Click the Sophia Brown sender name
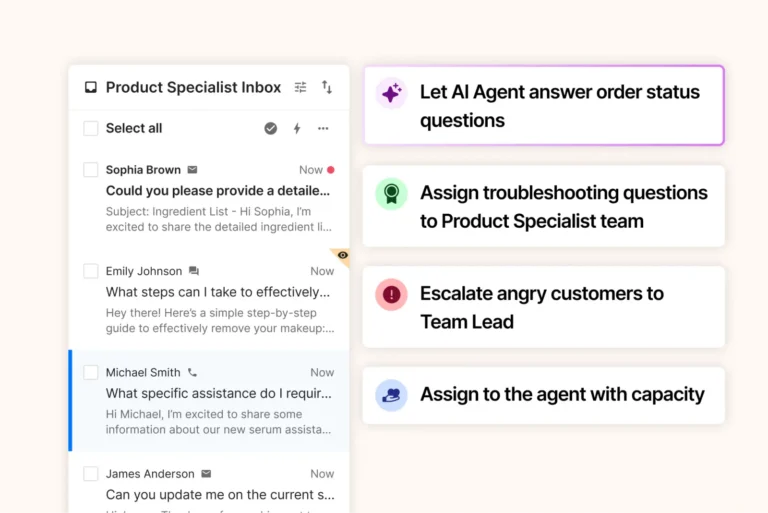The image size is (768, 513). pos(143,170)
